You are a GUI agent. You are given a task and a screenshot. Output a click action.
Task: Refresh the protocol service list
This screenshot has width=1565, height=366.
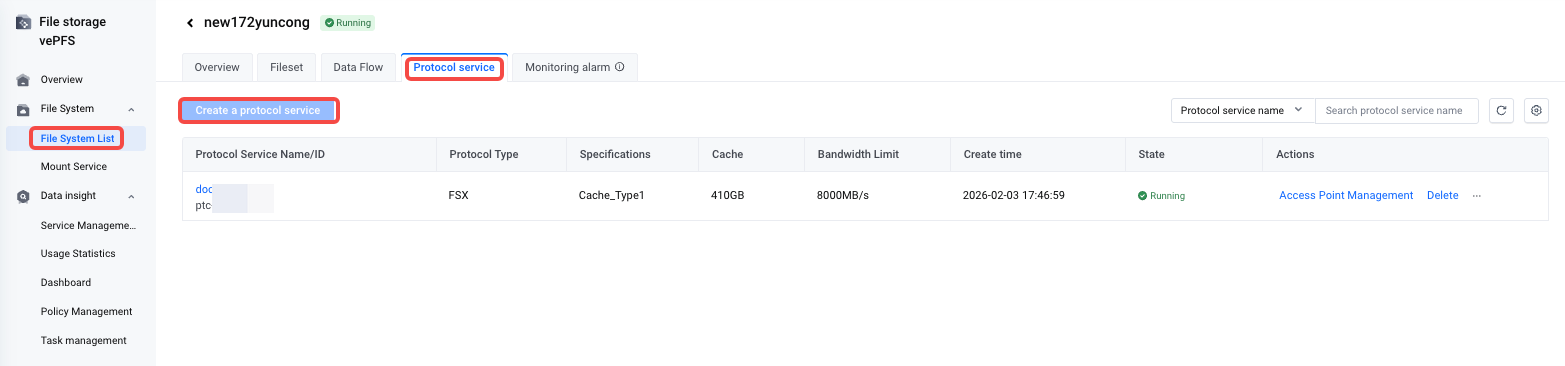[1501, 111]
